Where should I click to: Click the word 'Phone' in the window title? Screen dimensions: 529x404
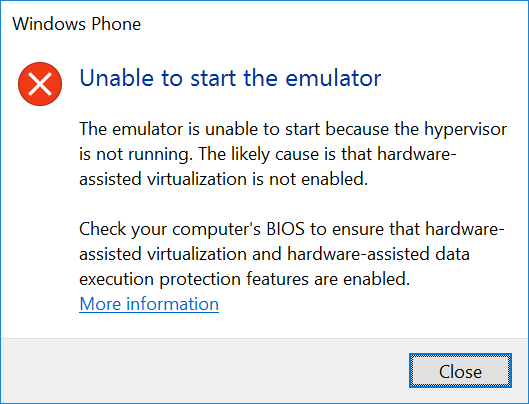click(x=116, y=24)
